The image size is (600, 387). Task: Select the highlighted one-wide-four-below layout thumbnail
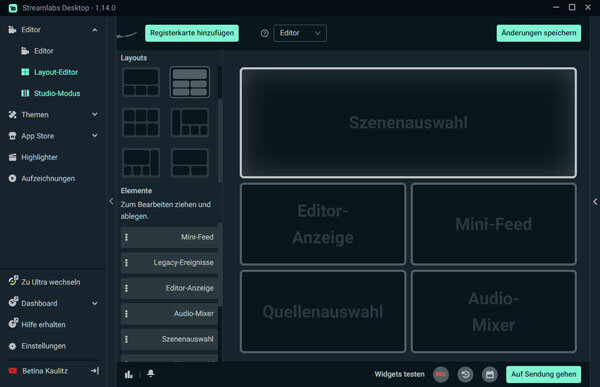[190, 82]
